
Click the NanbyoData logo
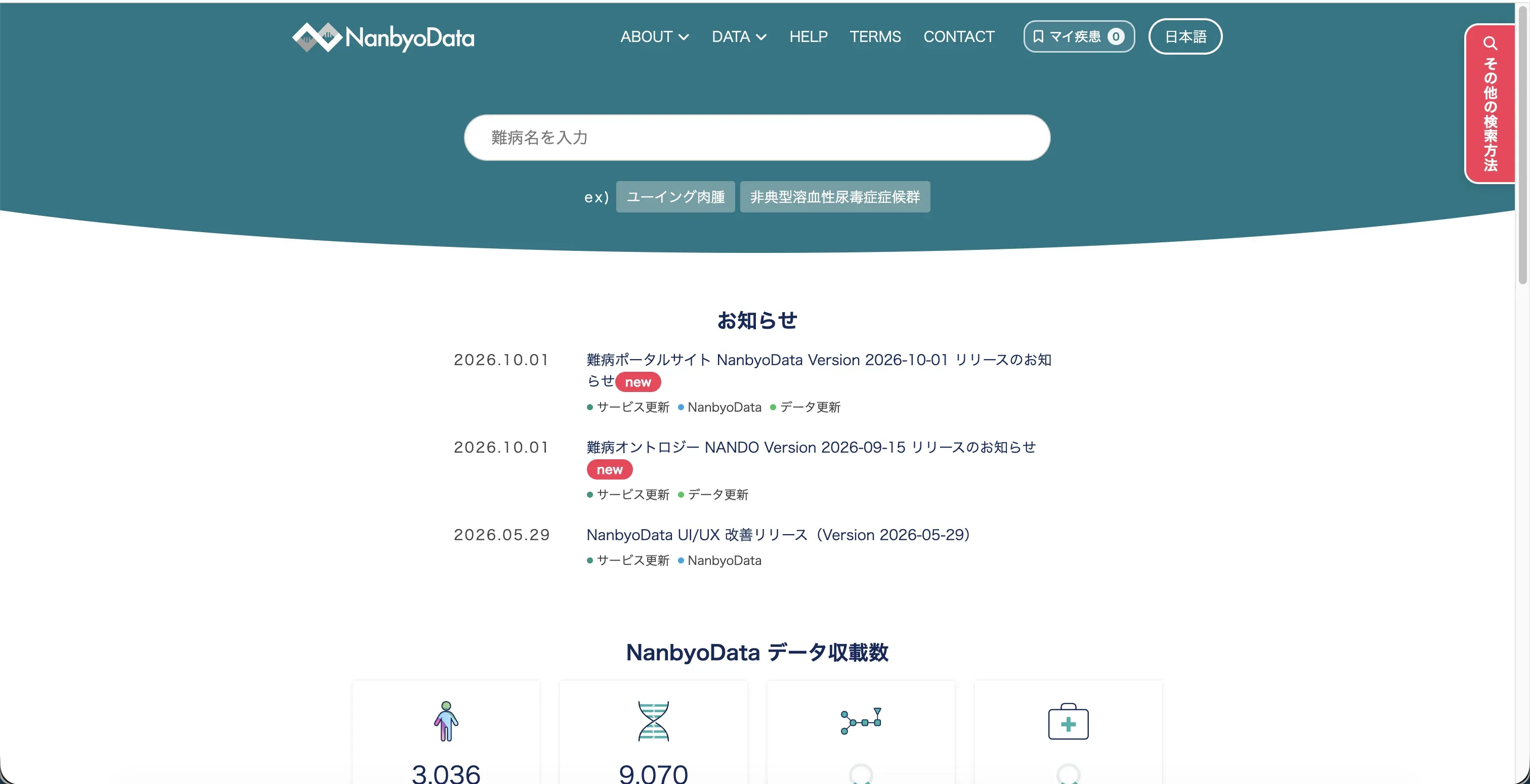click(x=383, y=37)
